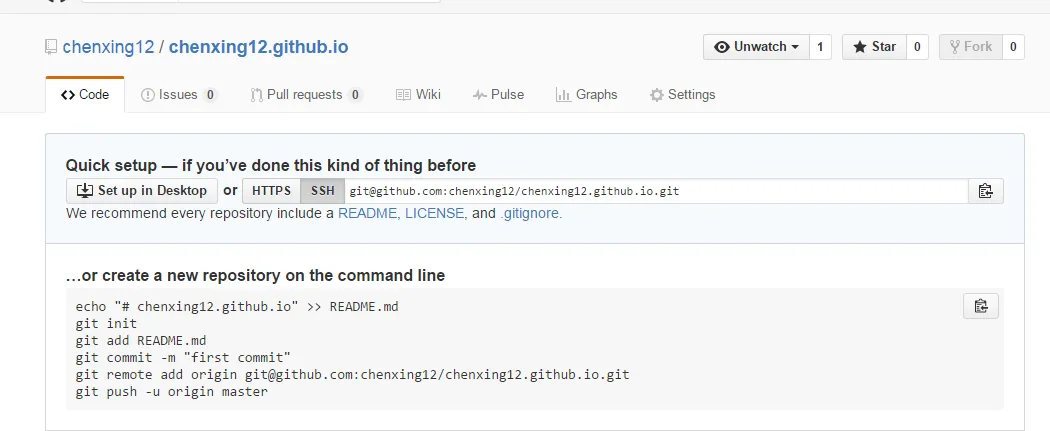Open the Wiki tab
1050x431 pixels.
pos(418,95)
